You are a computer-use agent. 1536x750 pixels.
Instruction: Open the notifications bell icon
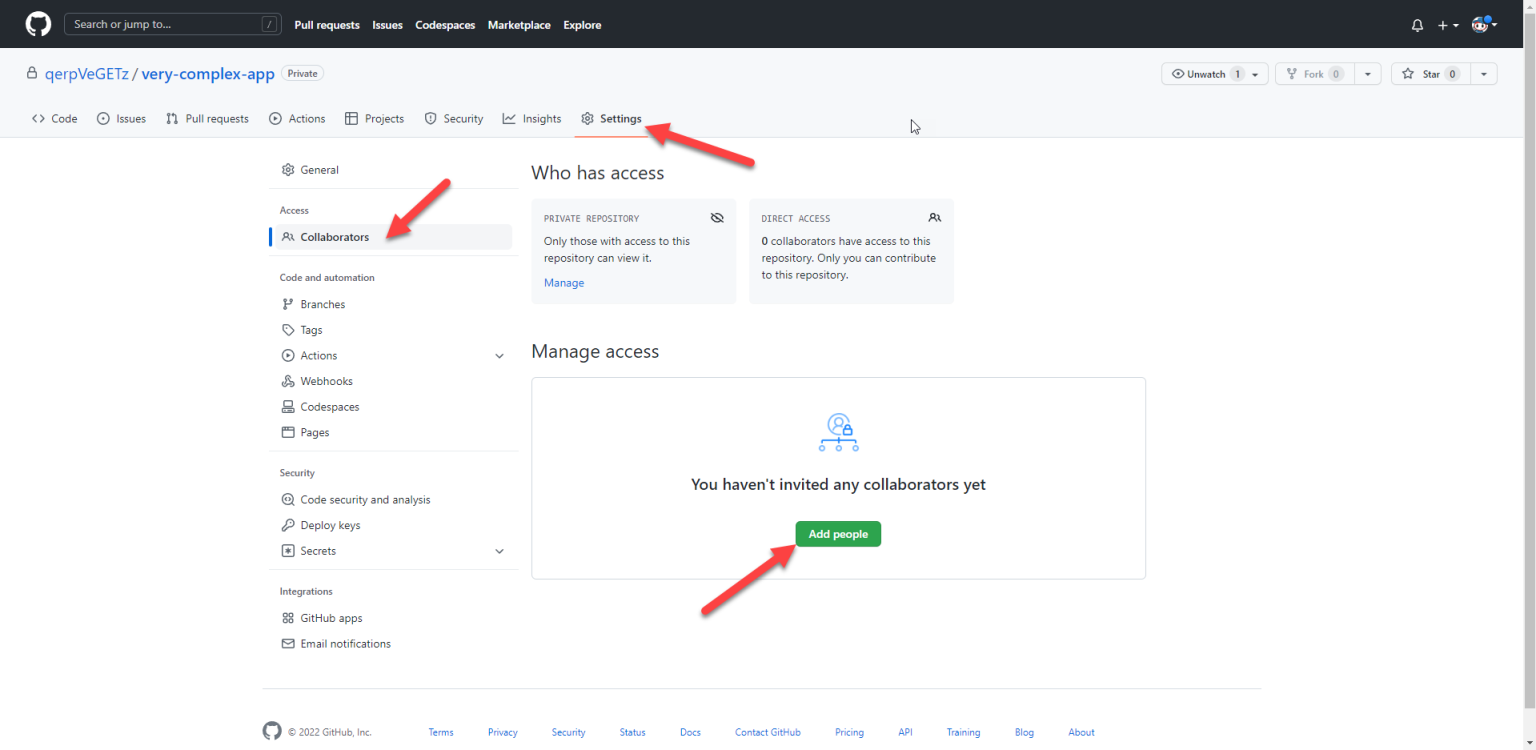1417,25
